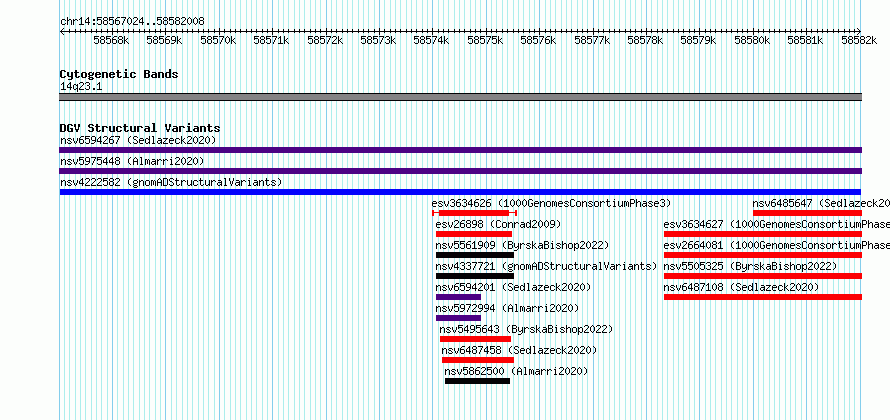Click the 14q23.1 band label
Screen dimensions: 890x420
click(x=81, y=86)
